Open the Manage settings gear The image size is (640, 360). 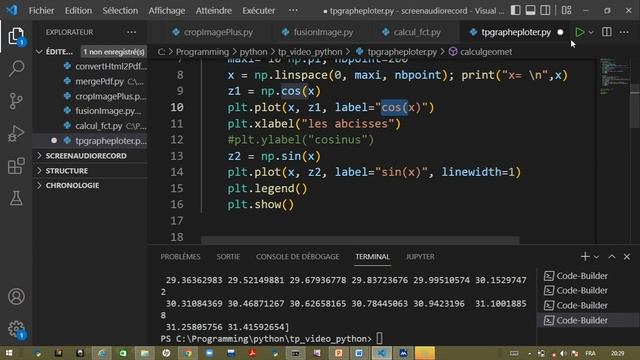[16, 329]
